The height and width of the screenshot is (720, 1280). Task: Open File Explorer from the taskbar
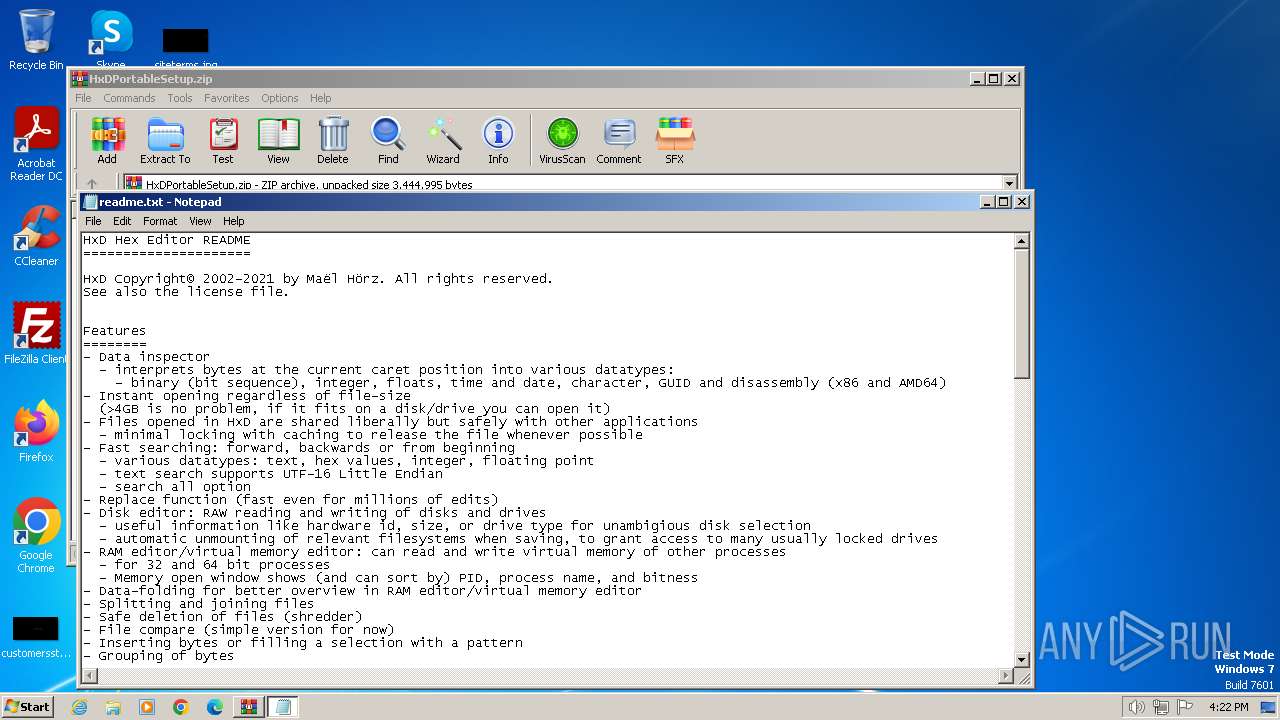(113, 707)
